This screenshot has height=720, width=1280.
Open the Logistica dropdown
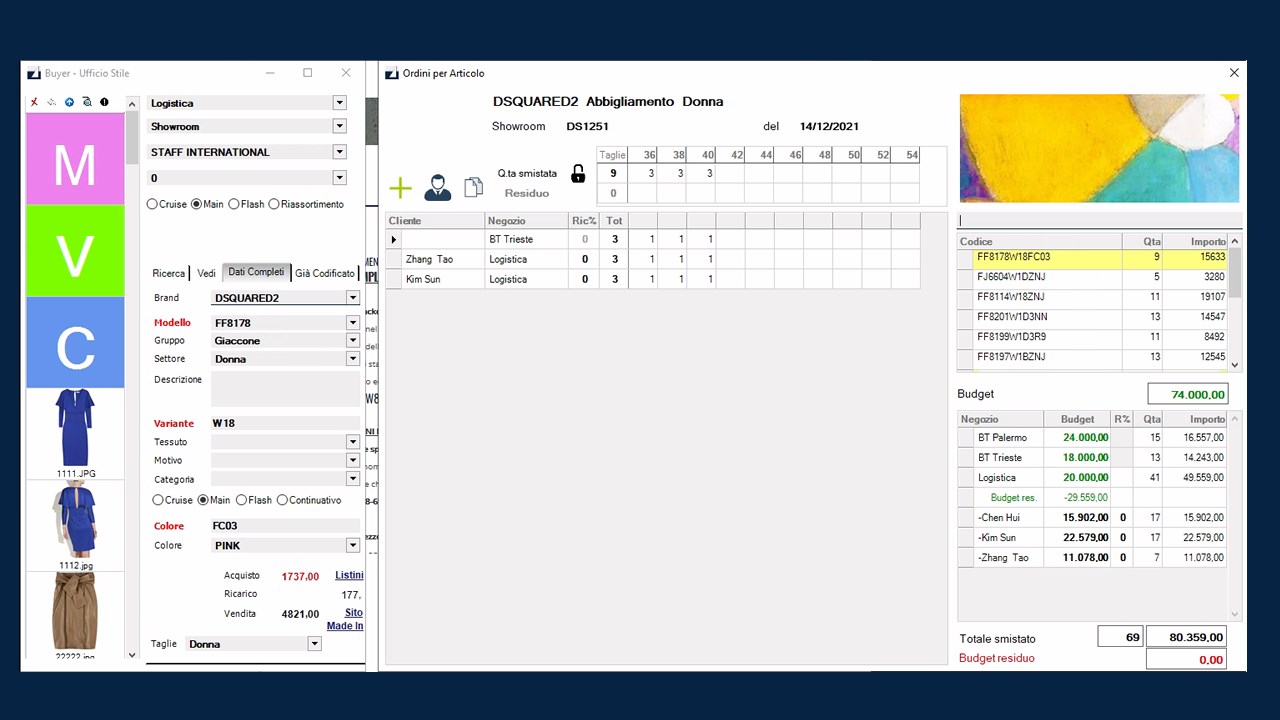click(339, 103)
